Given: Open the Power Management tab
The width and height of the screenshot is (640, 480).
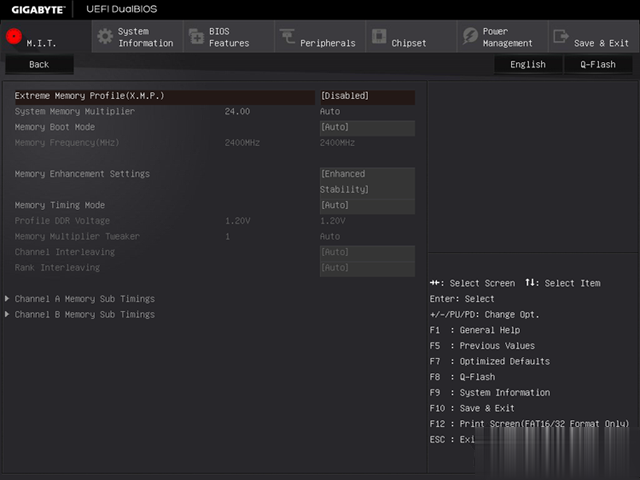Looking at the screenshot, I should pyautogui.click(x=503, y=37).
